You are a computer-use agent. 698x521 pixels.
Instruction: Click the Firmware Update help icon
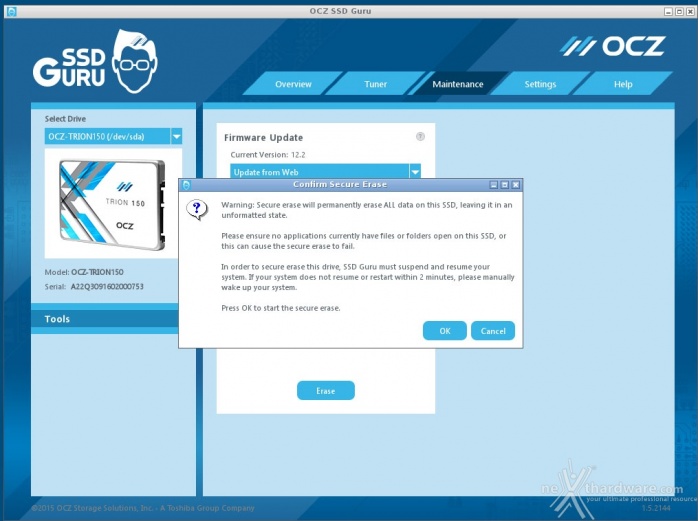[x=420, y=136]
